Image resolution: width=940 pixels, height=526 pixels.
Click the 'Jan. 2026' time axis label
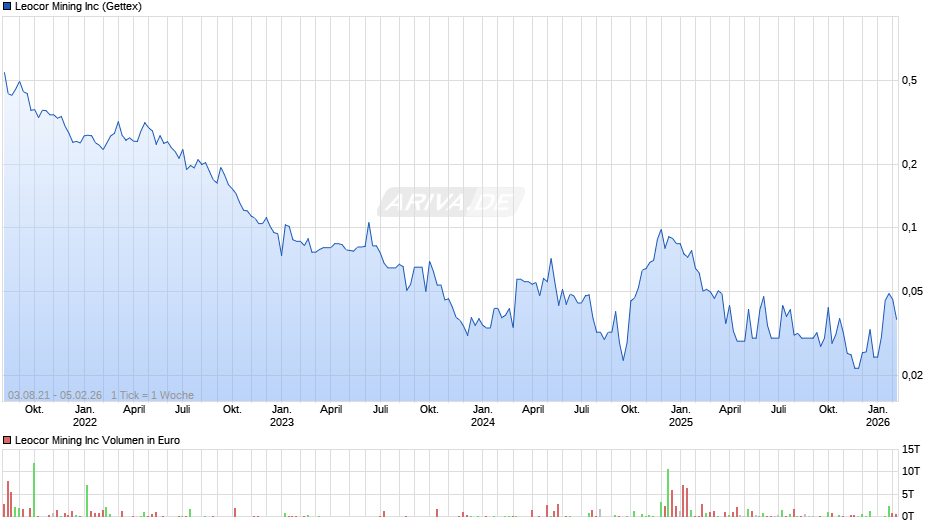(x=878, y=416)
